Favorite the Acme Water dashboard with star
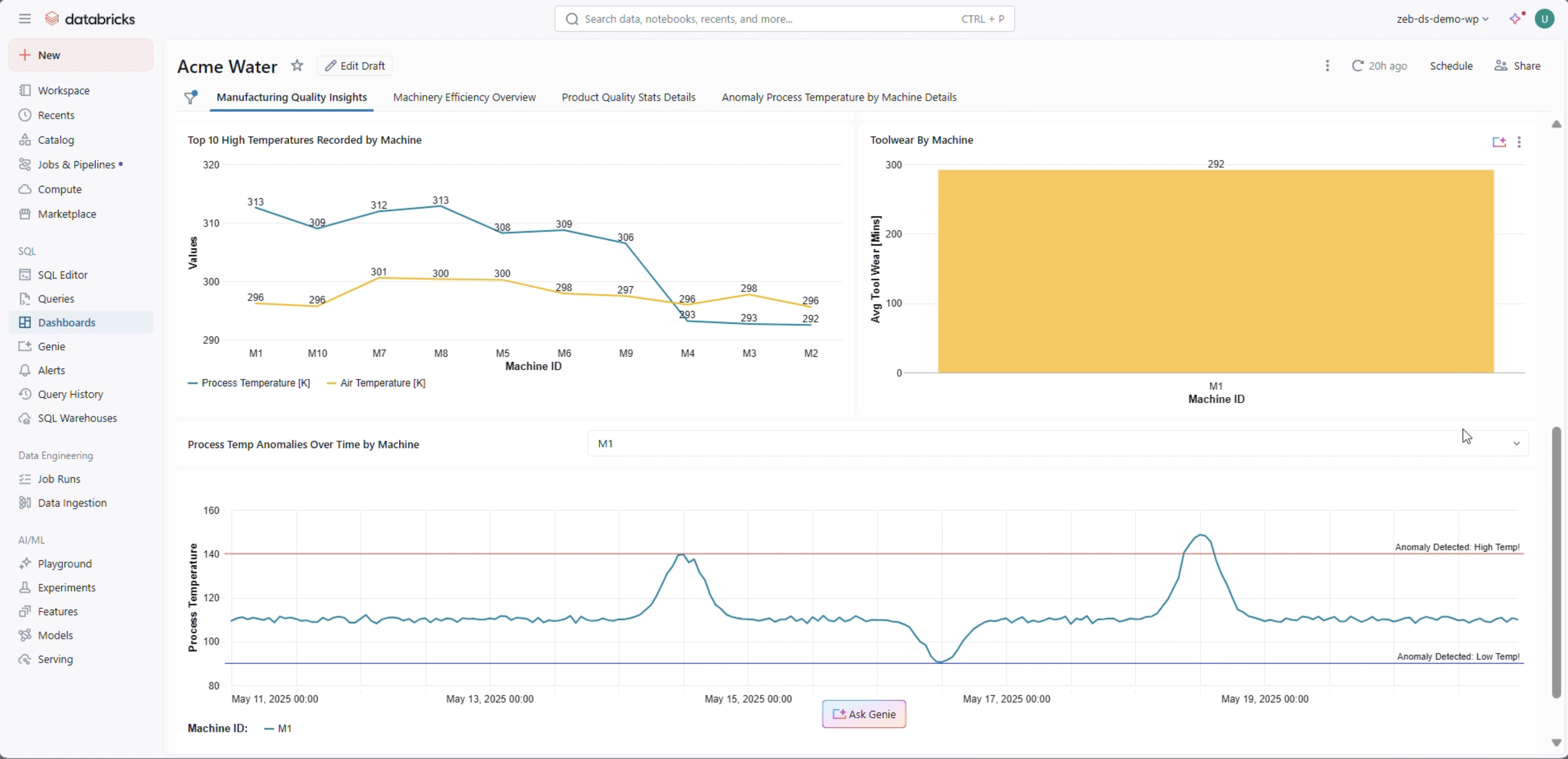The image size is (1568, 759). tap(297, 66)
